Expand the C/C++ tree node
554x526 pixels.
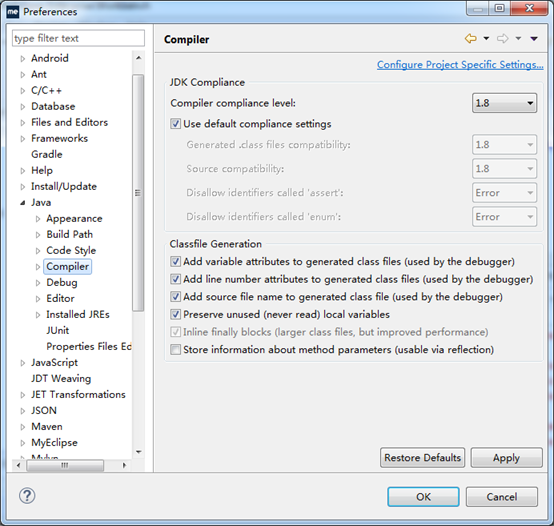(23, 91)
